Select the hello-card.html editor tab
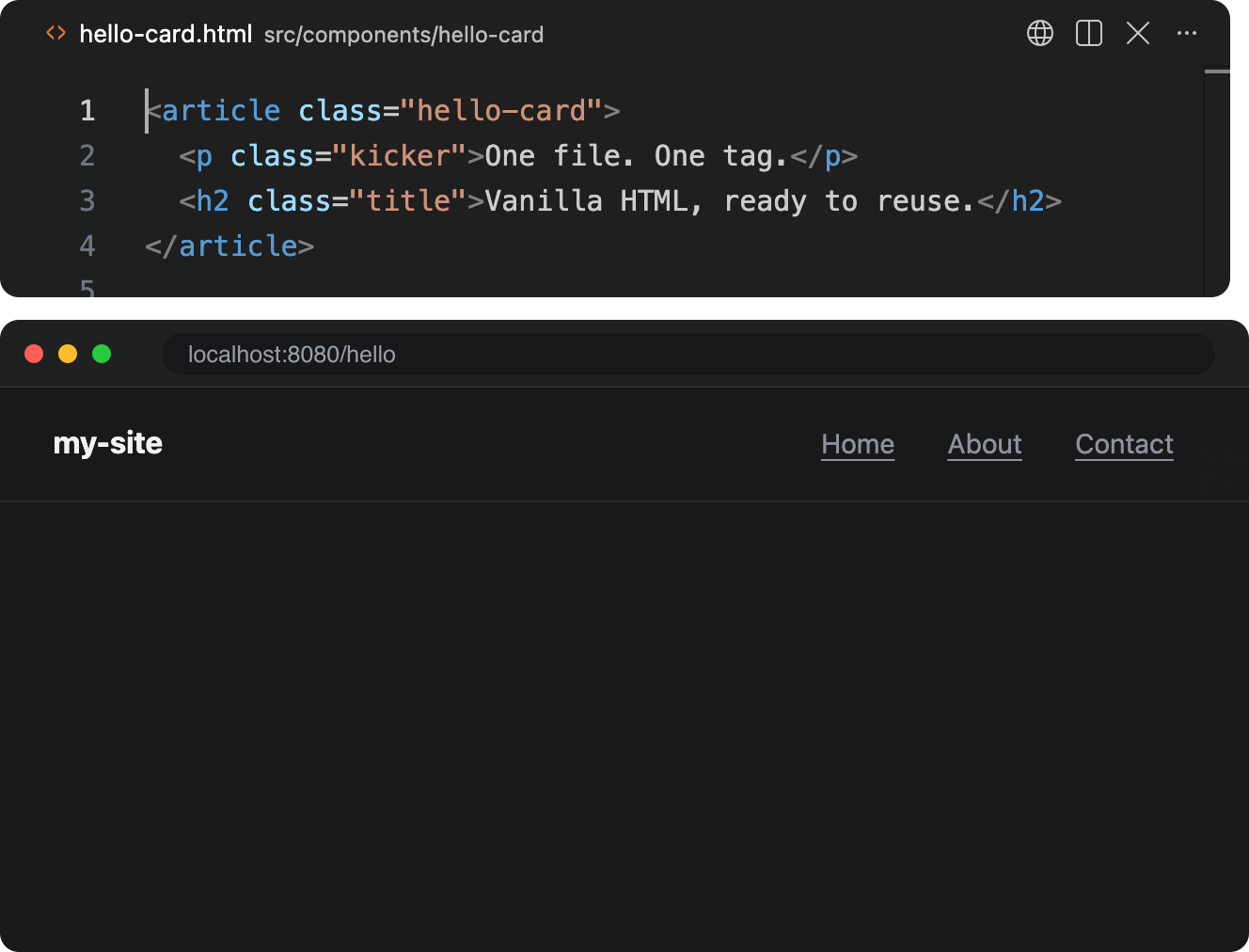This screenshot has width=1249, height=952. (x=166, y=34)
